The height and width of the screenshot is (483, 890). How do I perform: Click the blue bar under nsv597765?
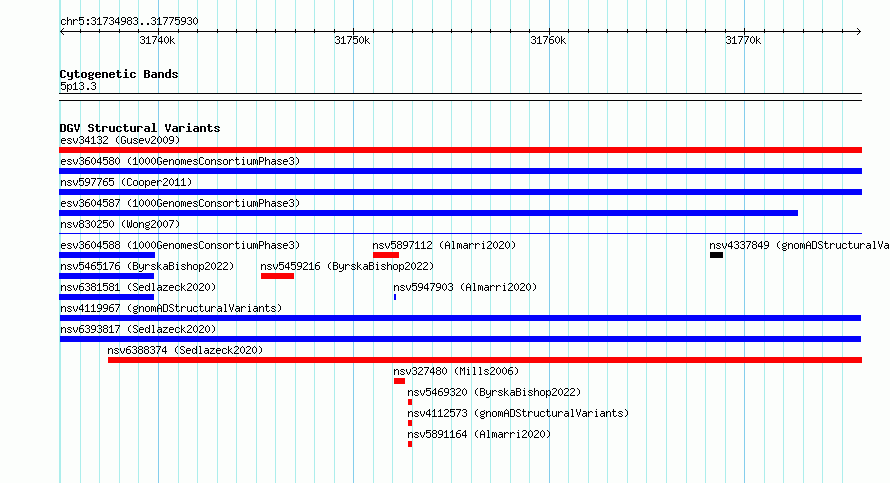pos(460,192)
